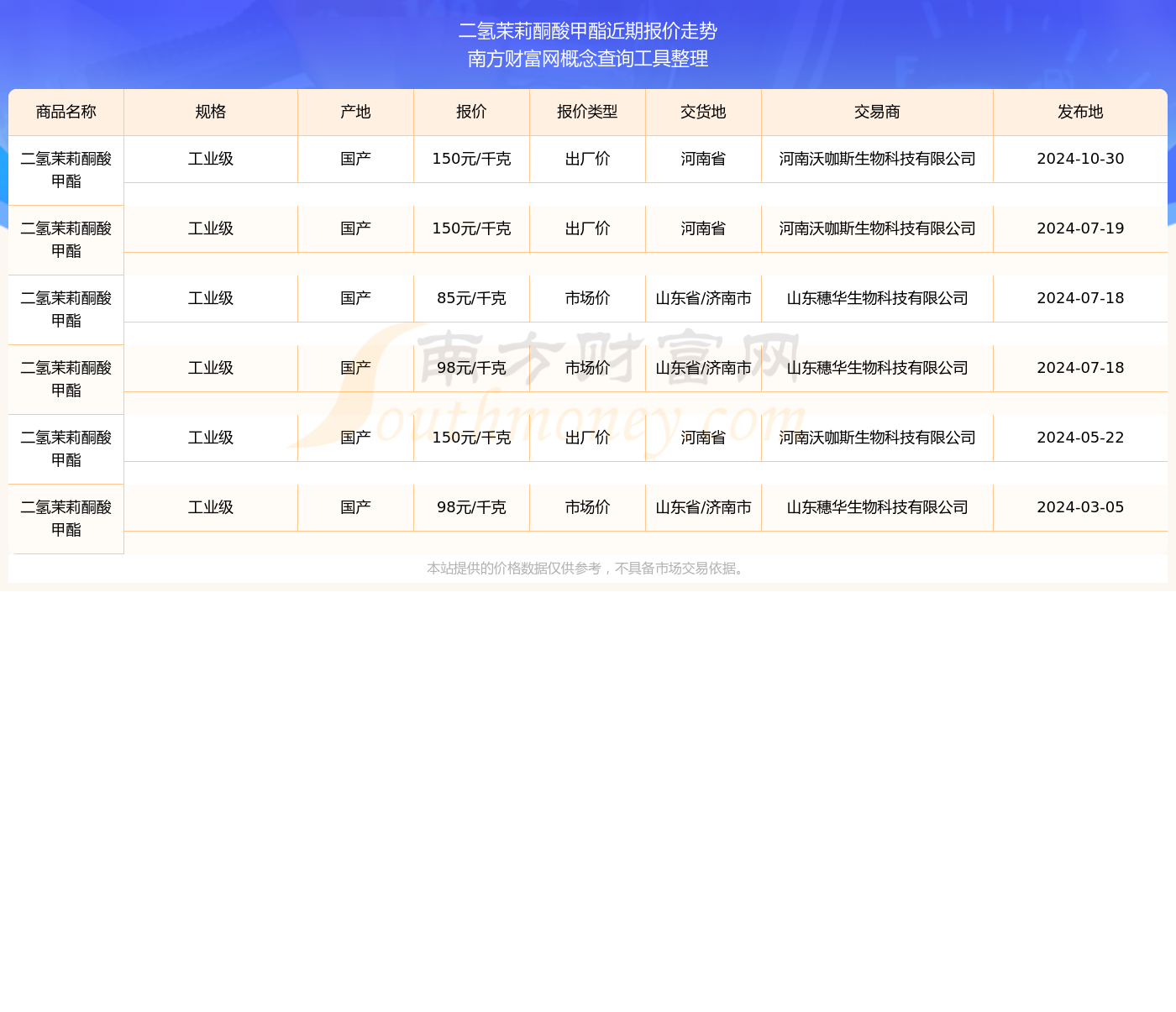
Task: Select the date cell 2024-03-05
Action: tap(1080, 507)
